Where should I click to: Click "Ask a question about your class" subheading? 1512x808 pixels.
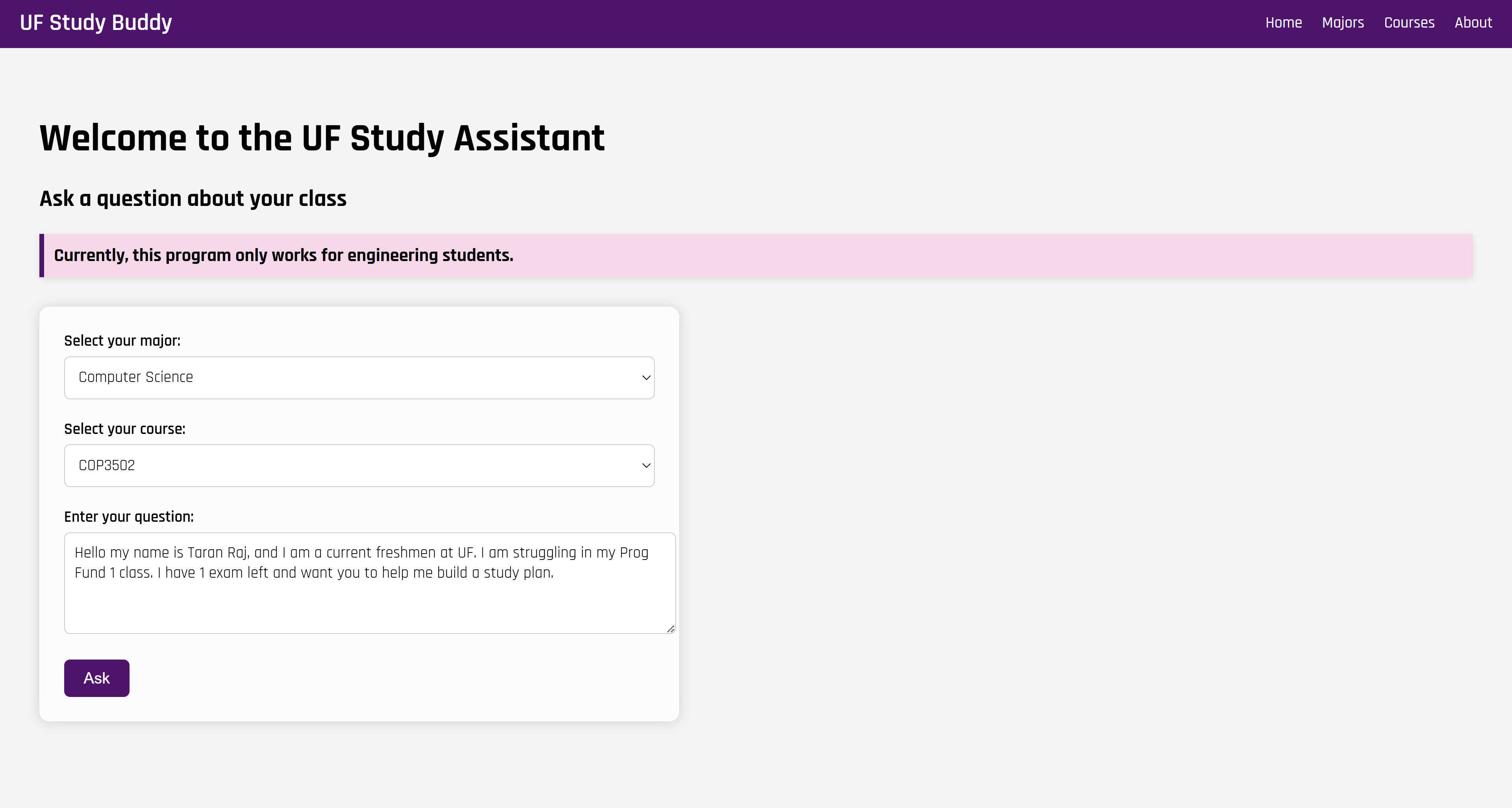(x=193, y=199)
